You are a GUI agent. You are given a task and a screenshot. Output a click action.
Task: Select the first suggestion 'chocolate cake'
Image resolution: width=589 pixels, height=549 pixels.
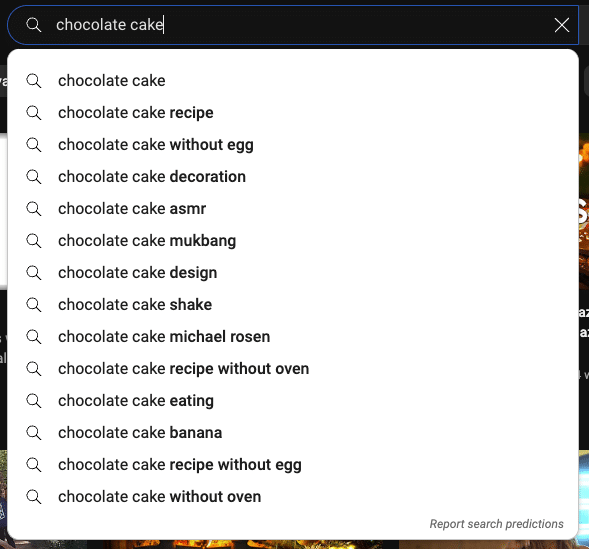coord(293,81)
